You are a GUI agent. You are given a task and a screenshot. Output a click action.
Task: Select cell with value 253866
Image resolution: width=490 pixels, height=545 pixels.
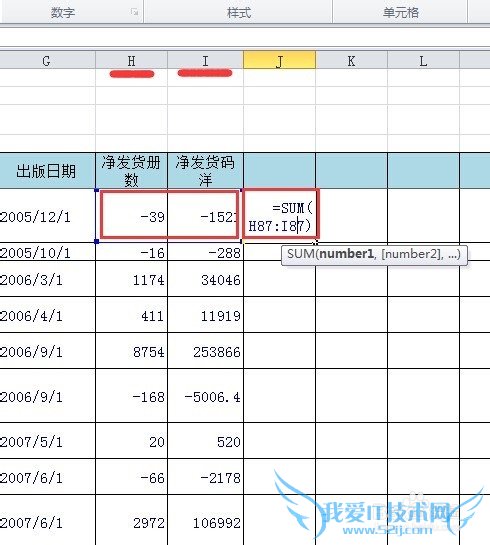tap(205, 351)
